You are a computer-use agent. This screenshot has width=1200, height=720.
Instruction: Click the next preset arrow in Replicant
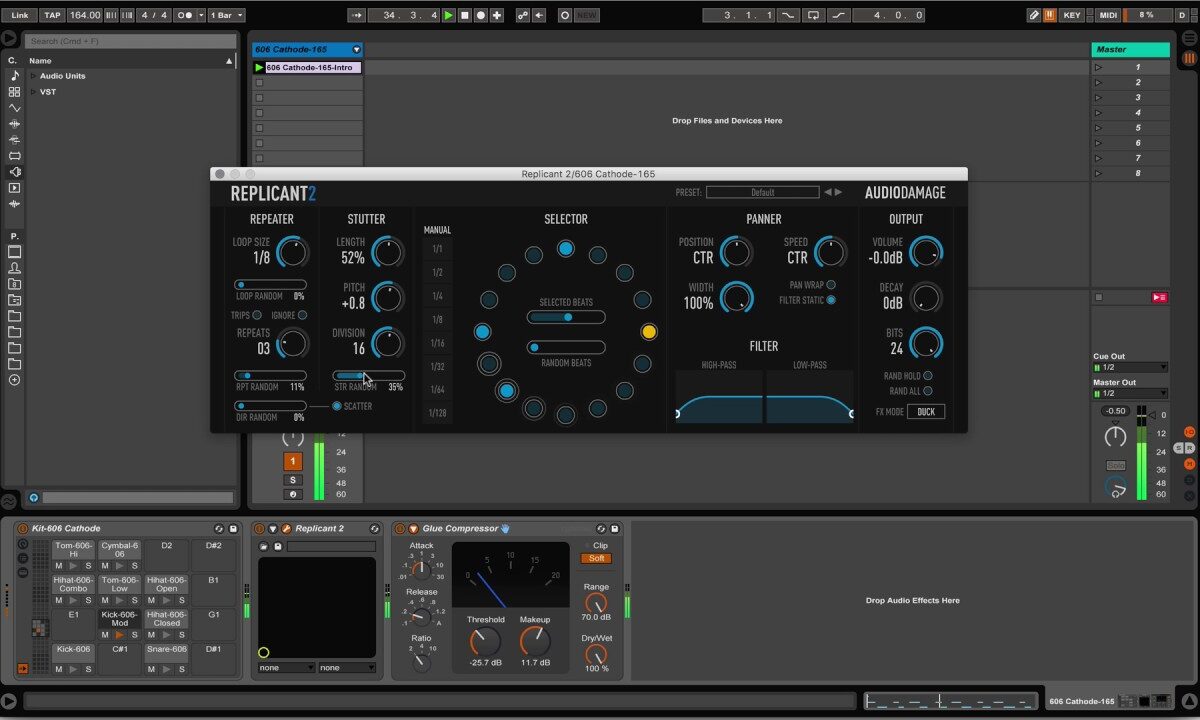click(x=839, y=192)
